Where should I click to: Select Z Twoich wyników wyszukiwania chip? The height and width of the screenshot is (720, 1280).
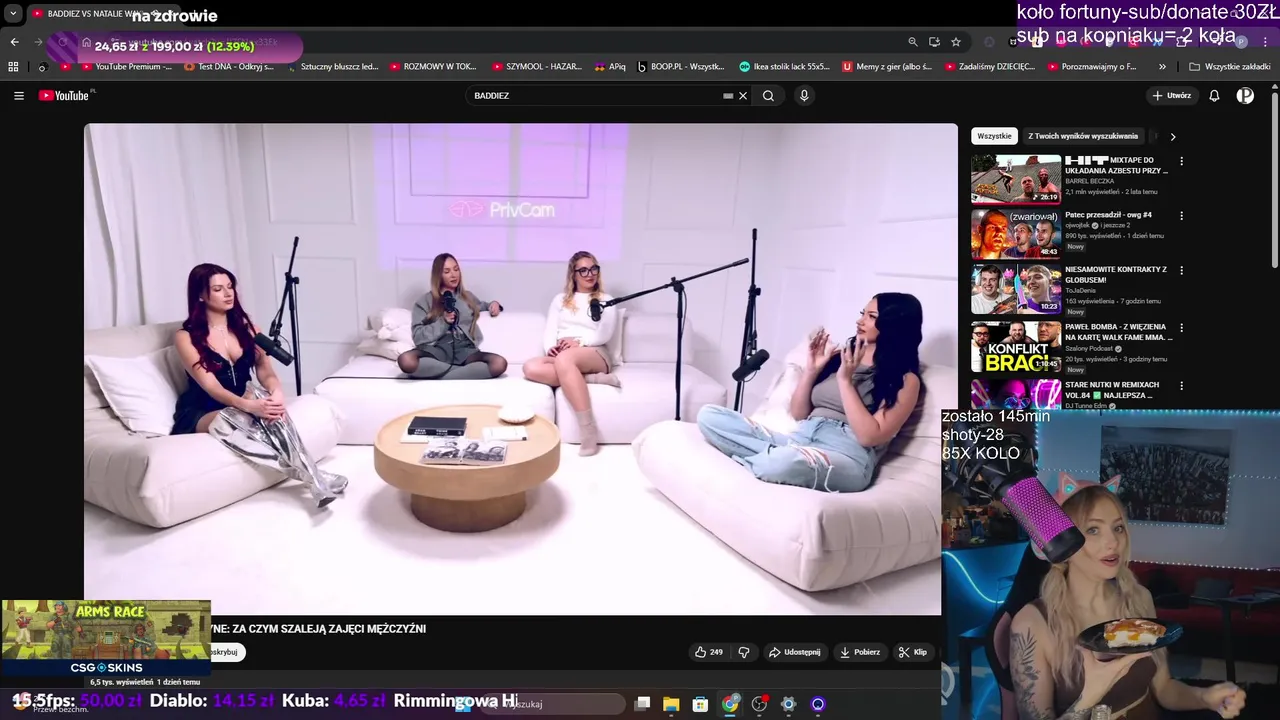coord(1083,136)
